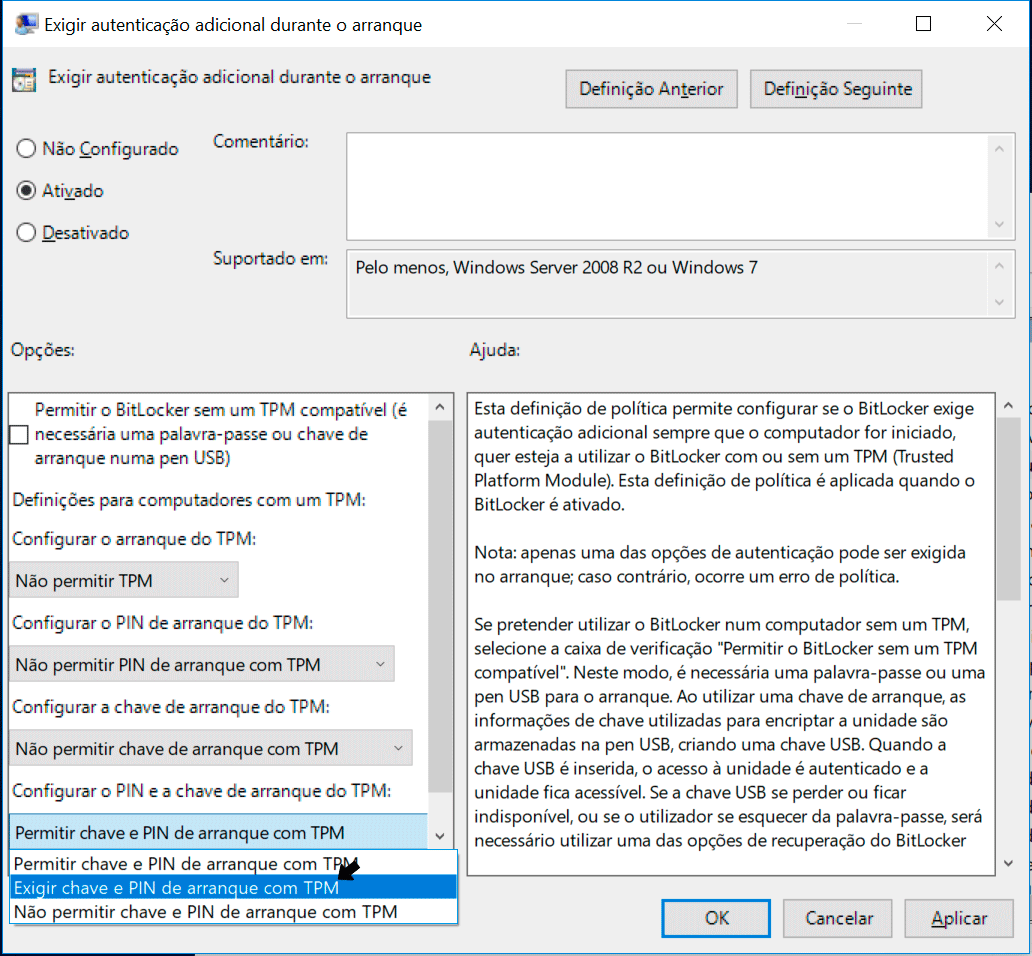
Task: Click the Opções panel scroll up arrow
Action: pos(440,407)
